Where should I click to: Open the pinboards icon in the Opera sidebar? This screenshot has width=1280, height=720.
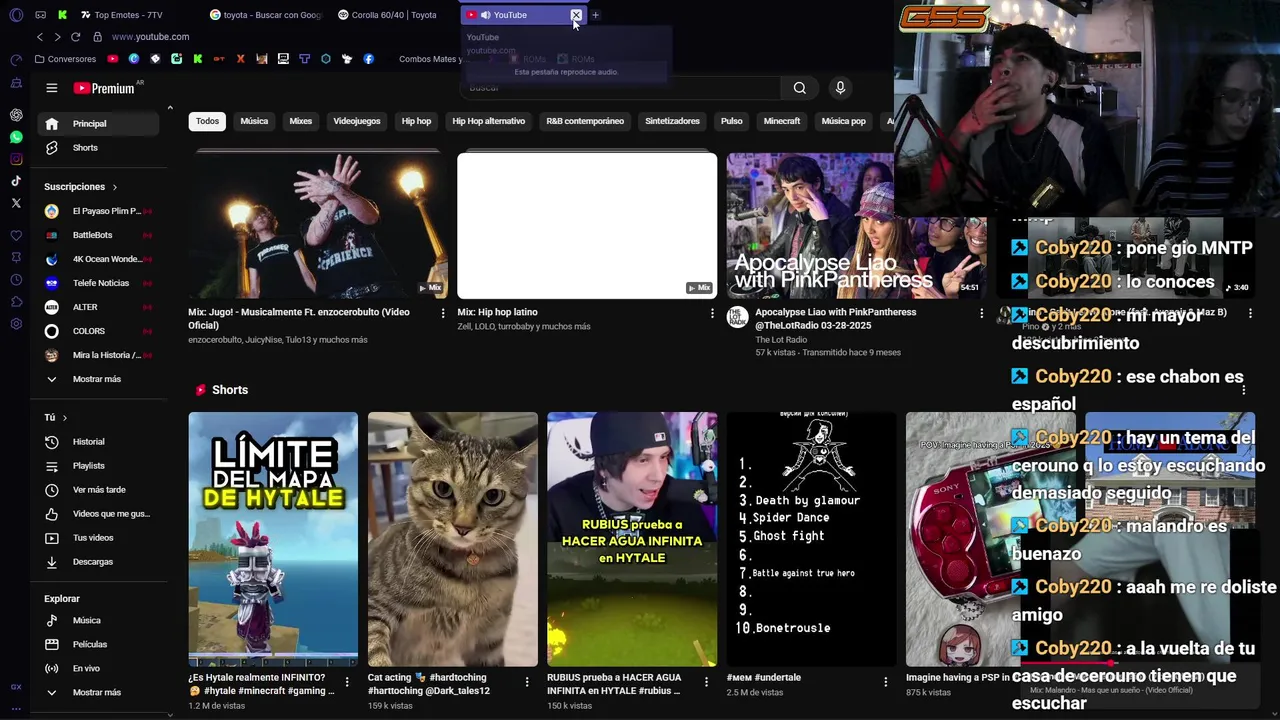coord(16,258)
